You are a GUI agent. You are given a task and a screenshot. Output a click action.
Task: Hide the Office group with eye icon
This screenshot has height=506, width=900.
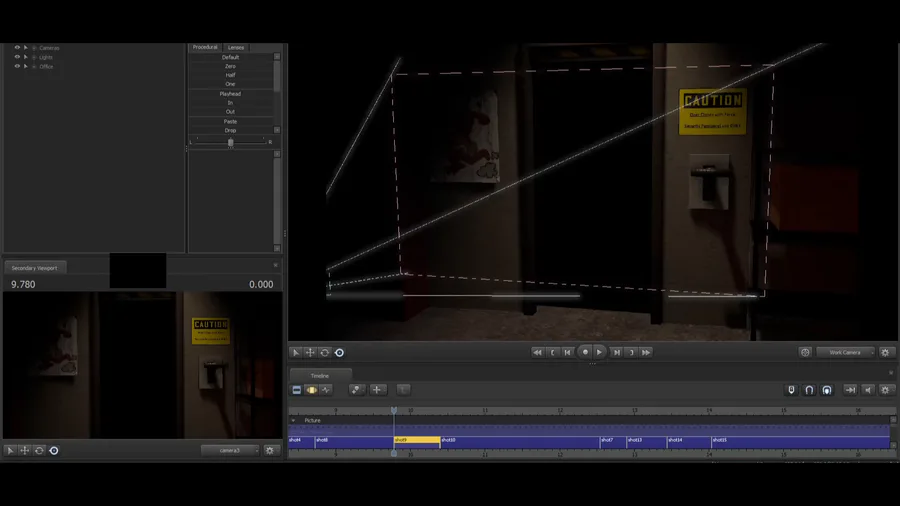pos(17,67)
